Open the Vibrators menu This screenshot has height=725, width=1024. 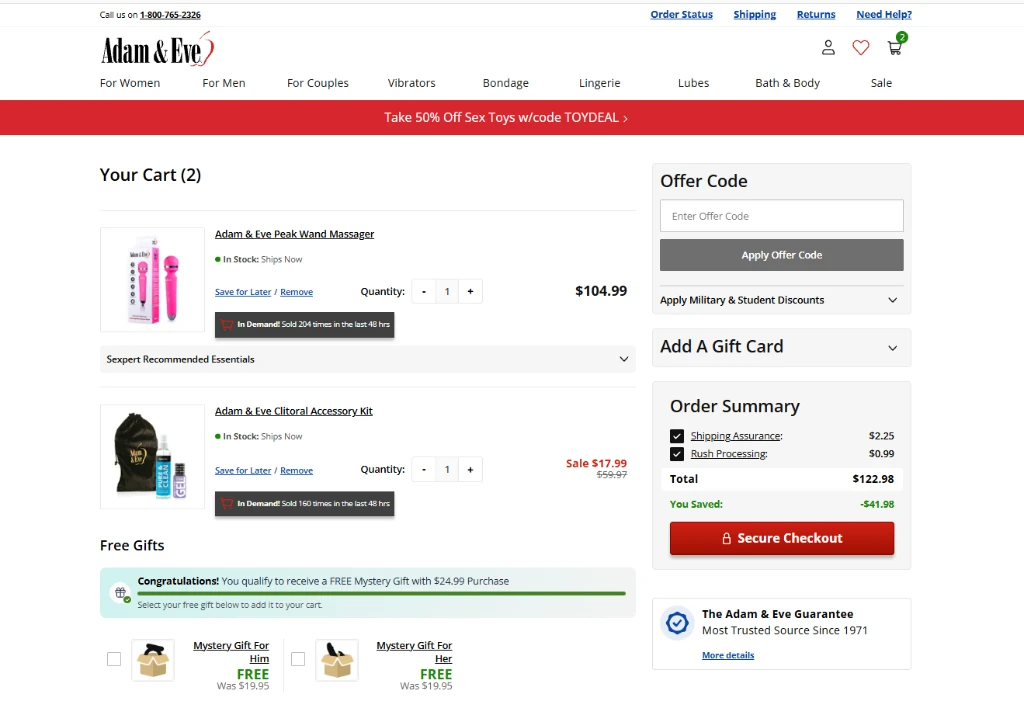coord(411,83)
